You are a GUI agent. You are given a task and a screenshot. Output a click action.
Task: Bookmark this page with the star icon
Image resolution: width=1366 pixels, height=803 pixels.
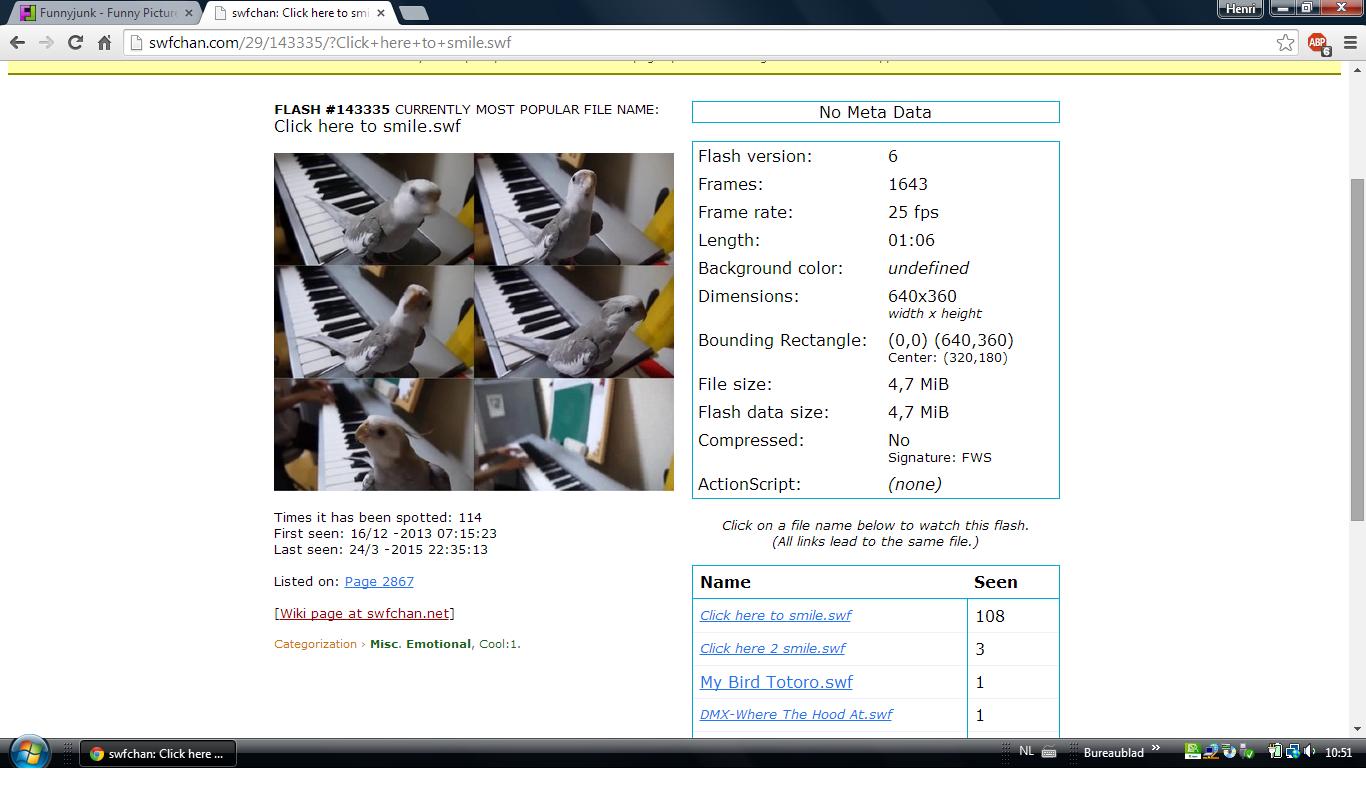coord(1285,42)
